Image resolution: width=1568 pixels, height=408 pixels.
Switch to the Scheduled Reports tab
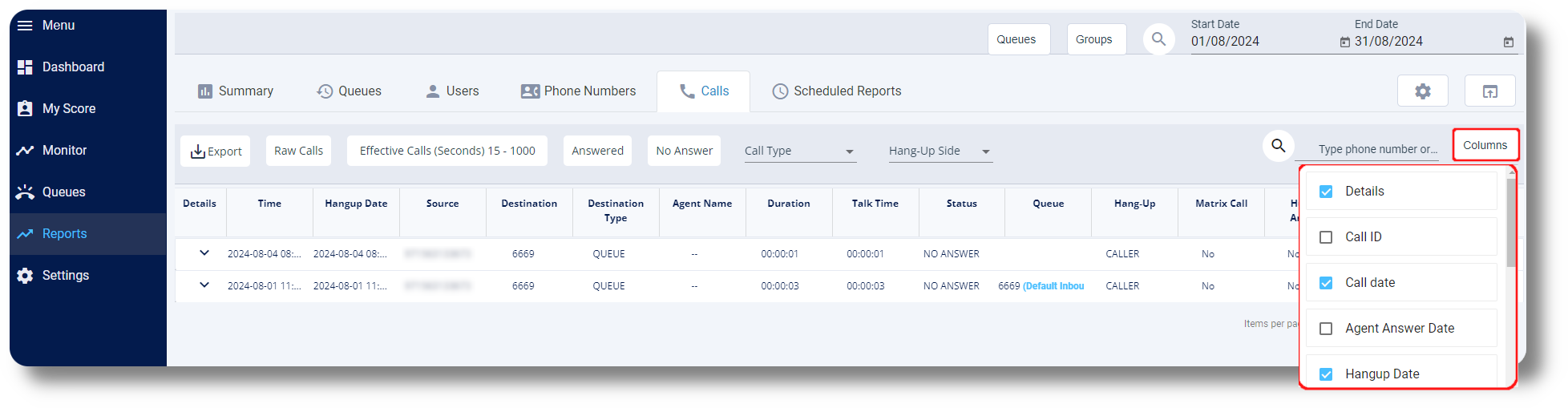point(836,91)
